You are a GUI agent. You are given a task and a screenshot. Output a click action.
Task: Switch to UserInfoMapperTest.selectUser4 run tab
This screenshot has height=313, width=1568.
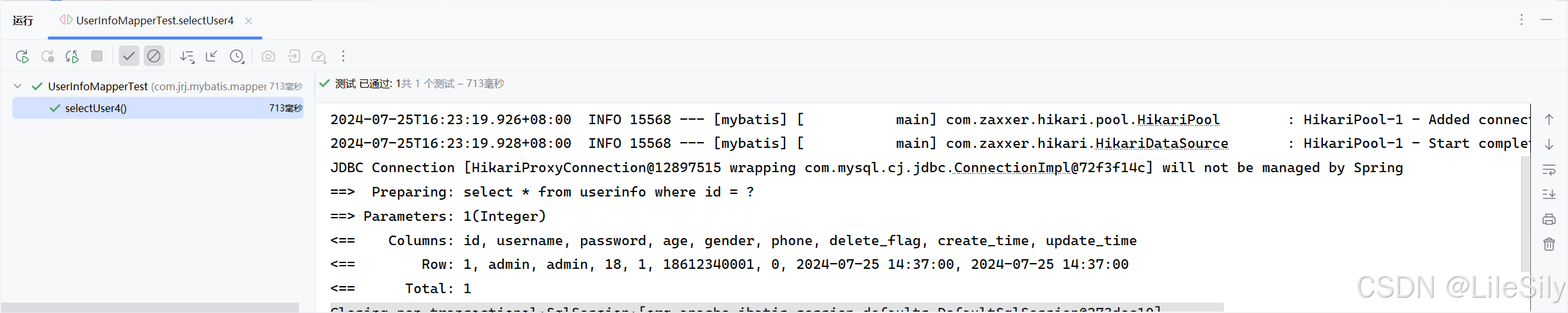pyautogui.click(x=155, y=20)
